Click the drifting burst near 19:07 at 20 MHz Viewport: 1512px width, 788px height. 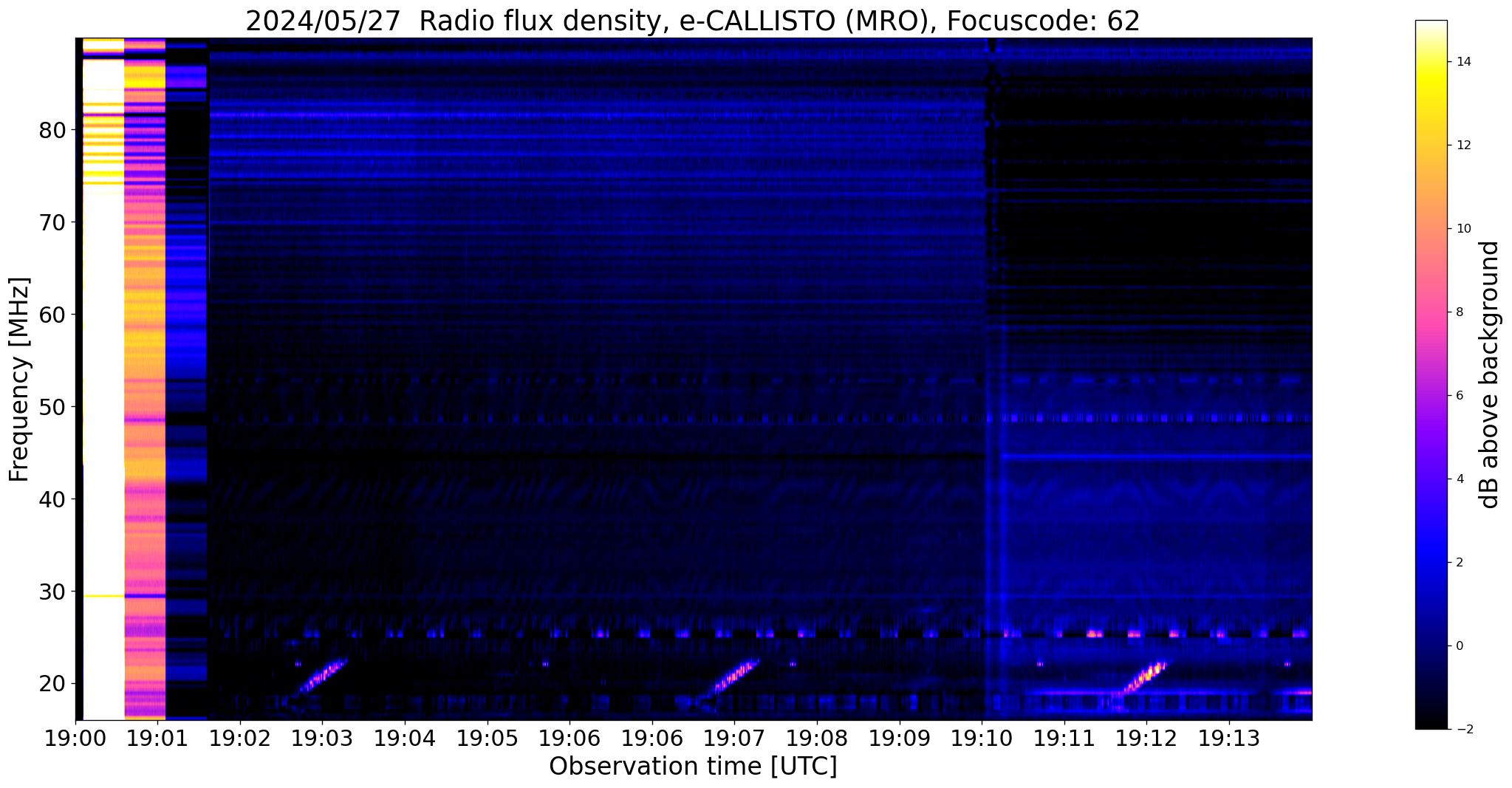(734, 676)
